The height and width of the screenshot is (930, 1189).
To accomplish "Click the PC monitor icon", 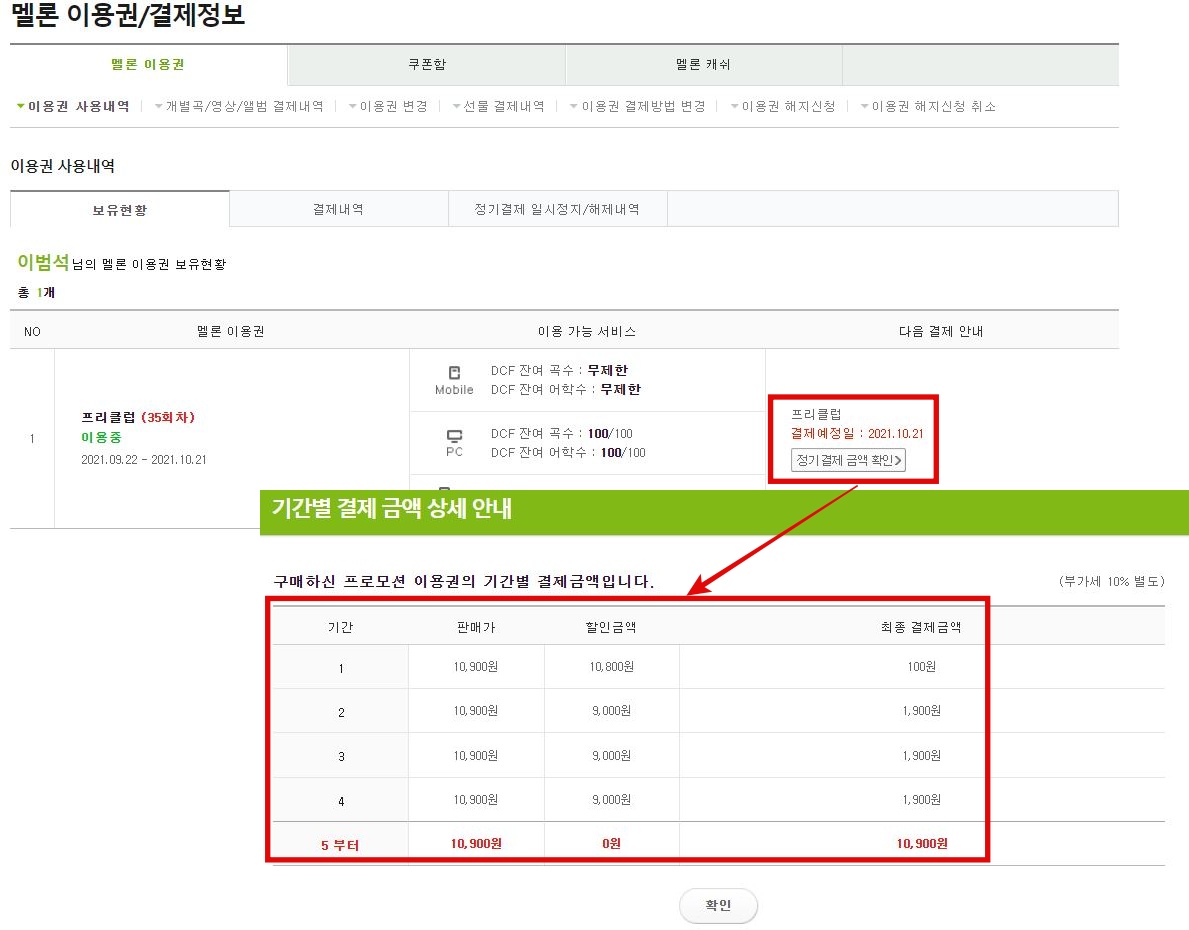I will [x=454, y=435].
